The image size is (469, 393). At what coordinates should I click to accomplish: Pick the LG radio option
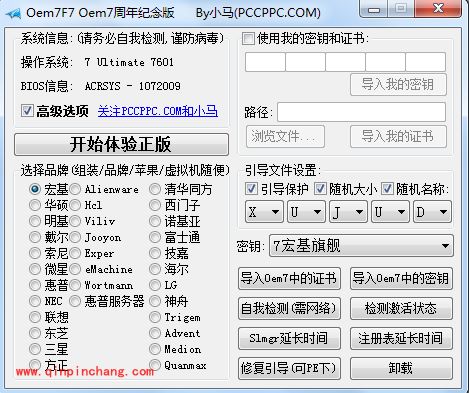coord(155,285)
